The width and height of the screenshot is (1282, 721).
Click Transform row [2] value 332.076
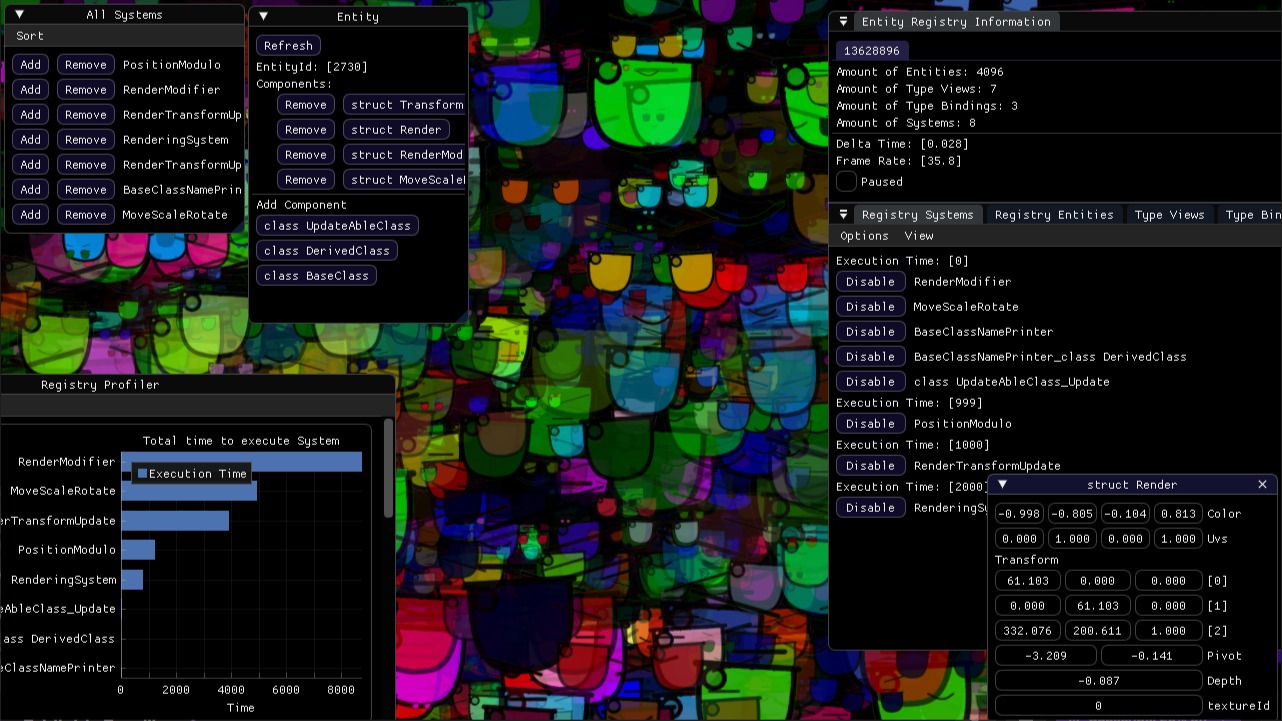point(1028,630)
